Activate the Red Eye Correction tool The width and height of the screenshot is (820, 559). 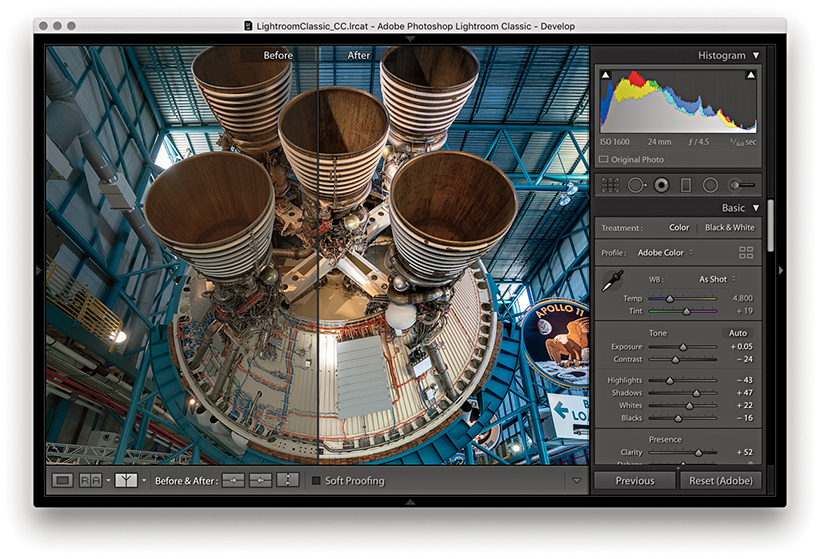click(x=661, y=185)
